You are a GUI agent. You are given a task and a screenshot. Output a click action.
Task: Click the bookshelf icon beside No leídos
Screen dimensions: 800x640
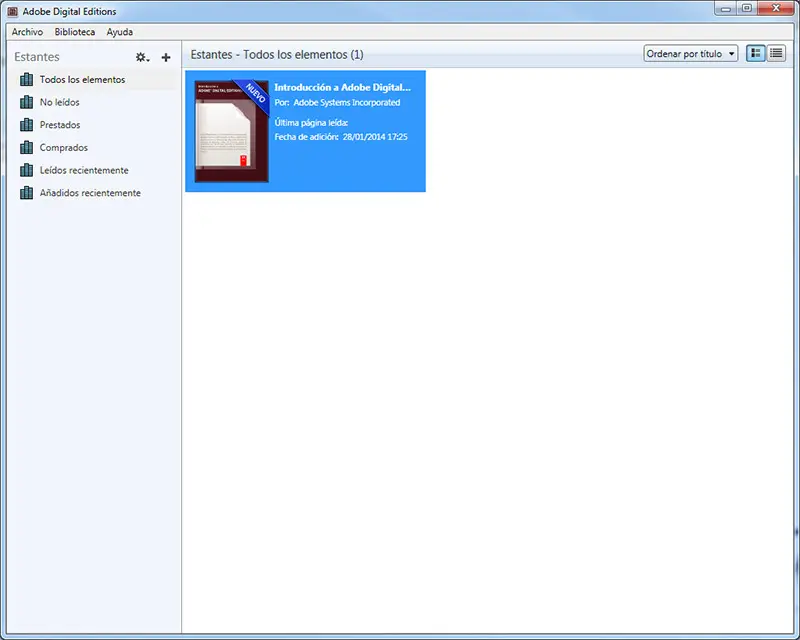pyautogui.click(x=27, y=102)
